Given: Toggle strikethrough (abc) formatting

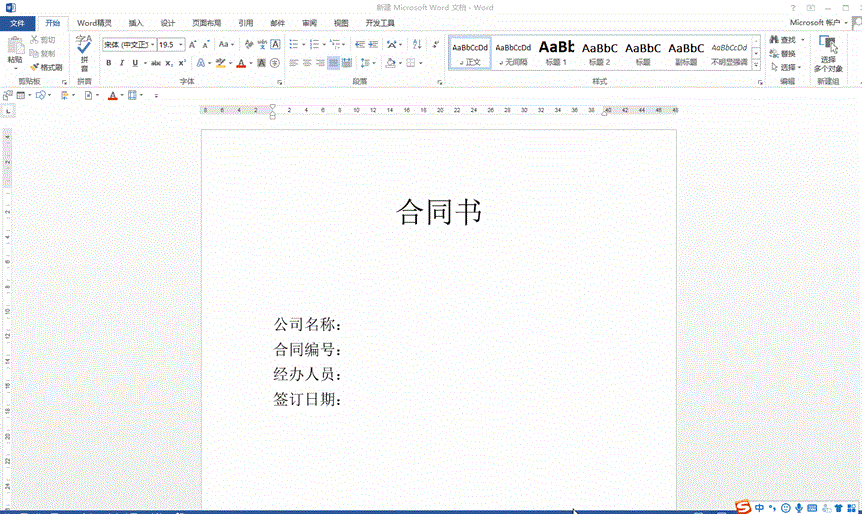Looking at the screenshot, I should click(x=155, y=63).
